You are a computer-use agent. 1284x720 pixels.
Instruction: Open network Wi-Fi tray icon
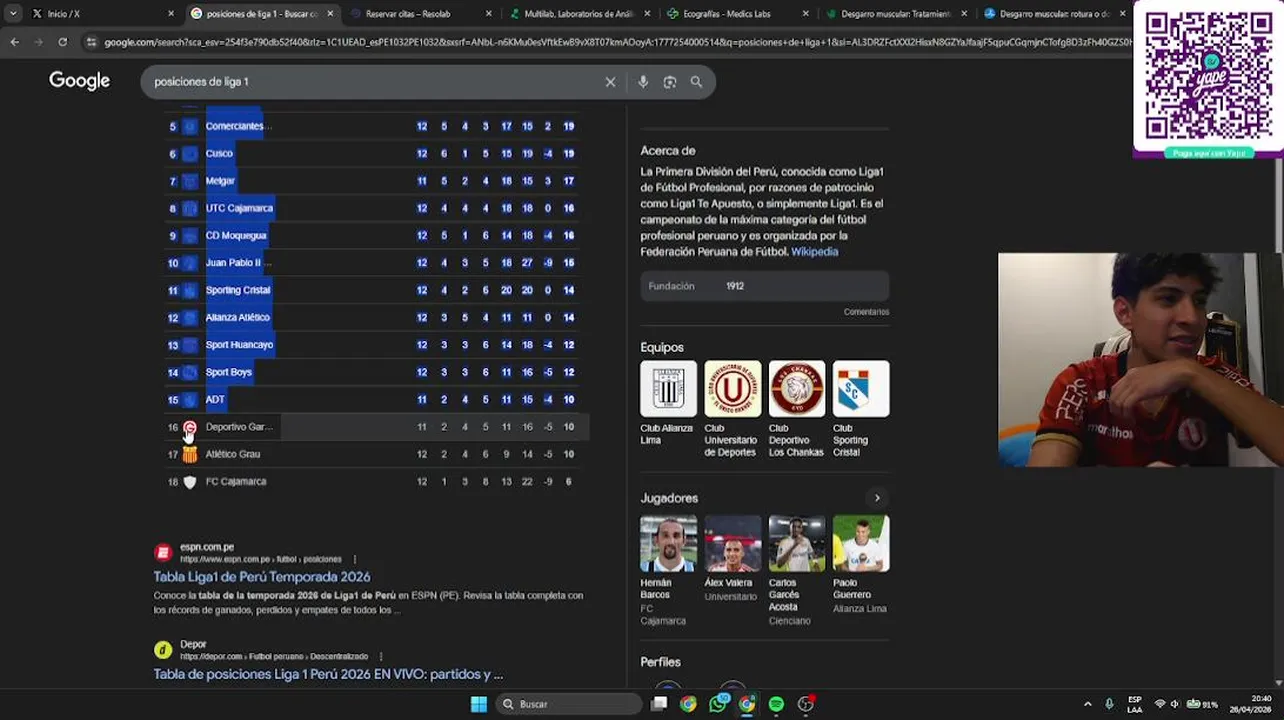1160,704
